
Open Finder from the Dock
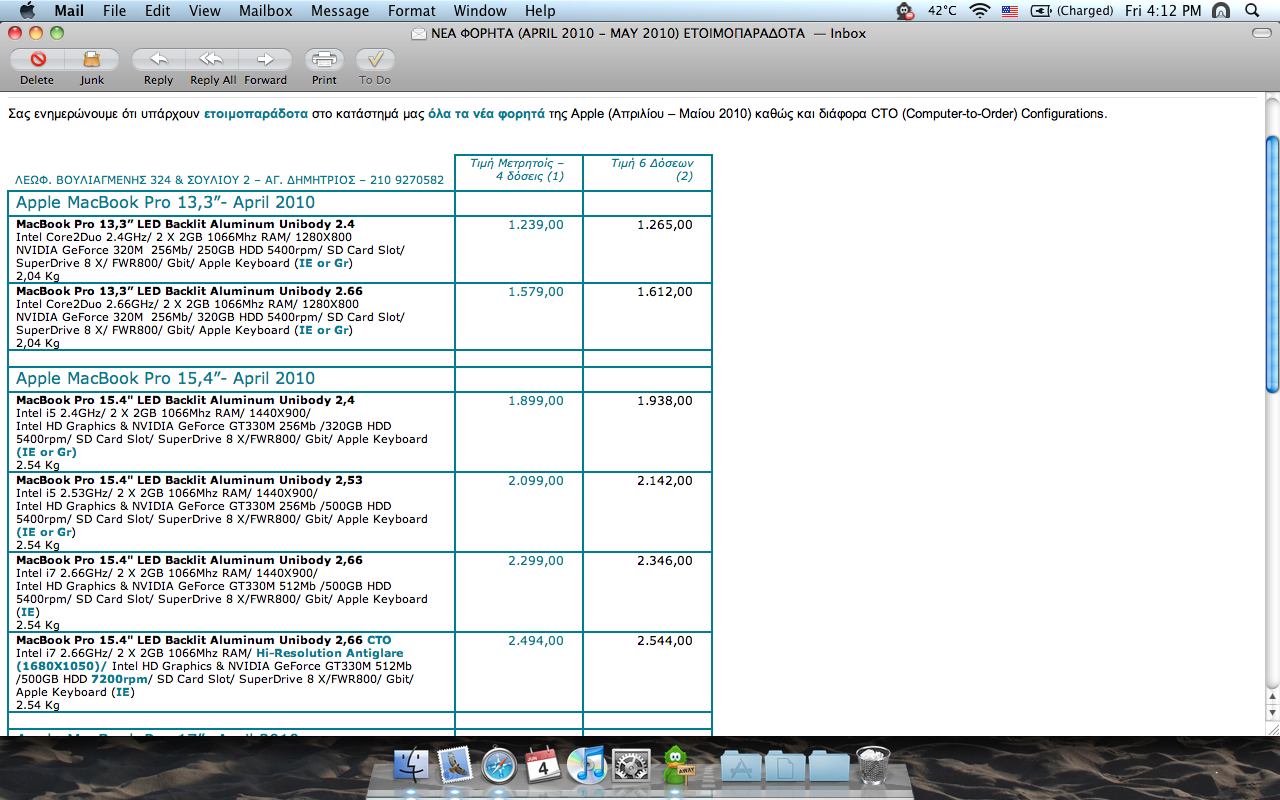(x=412, y=766)
